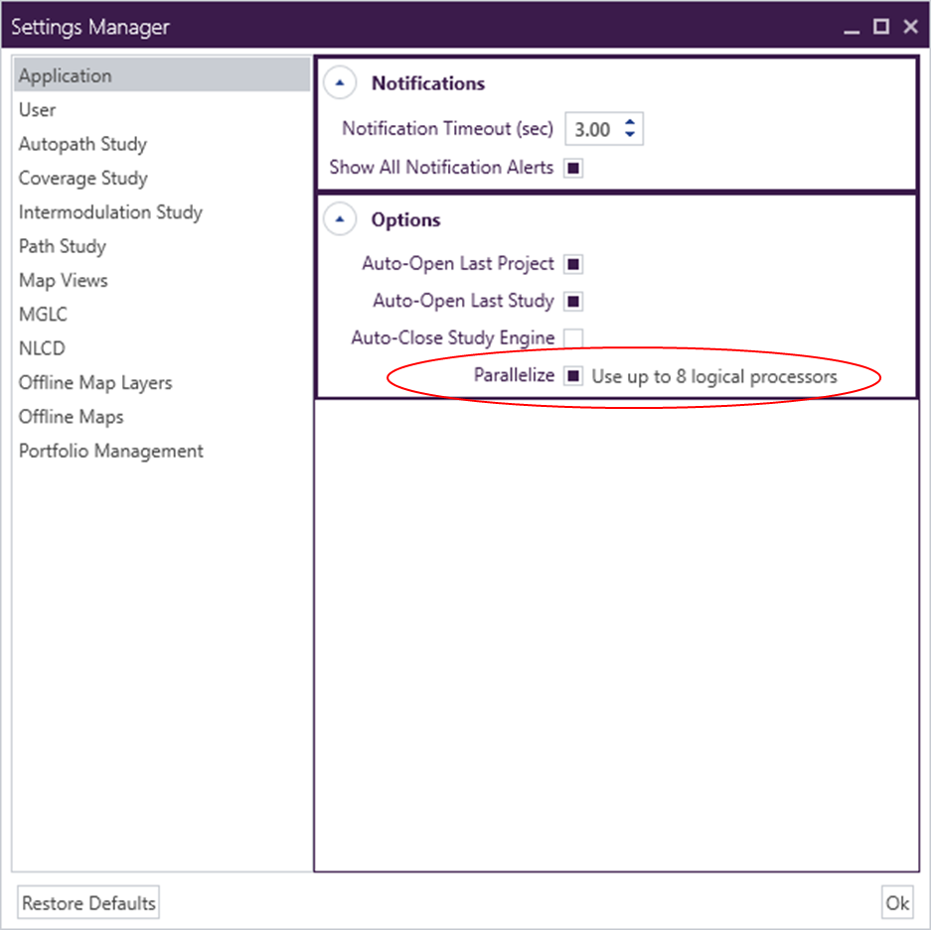Open Portfolio Management settings
Viewport: 931px width, 930px height.
[x=111, y=451]
